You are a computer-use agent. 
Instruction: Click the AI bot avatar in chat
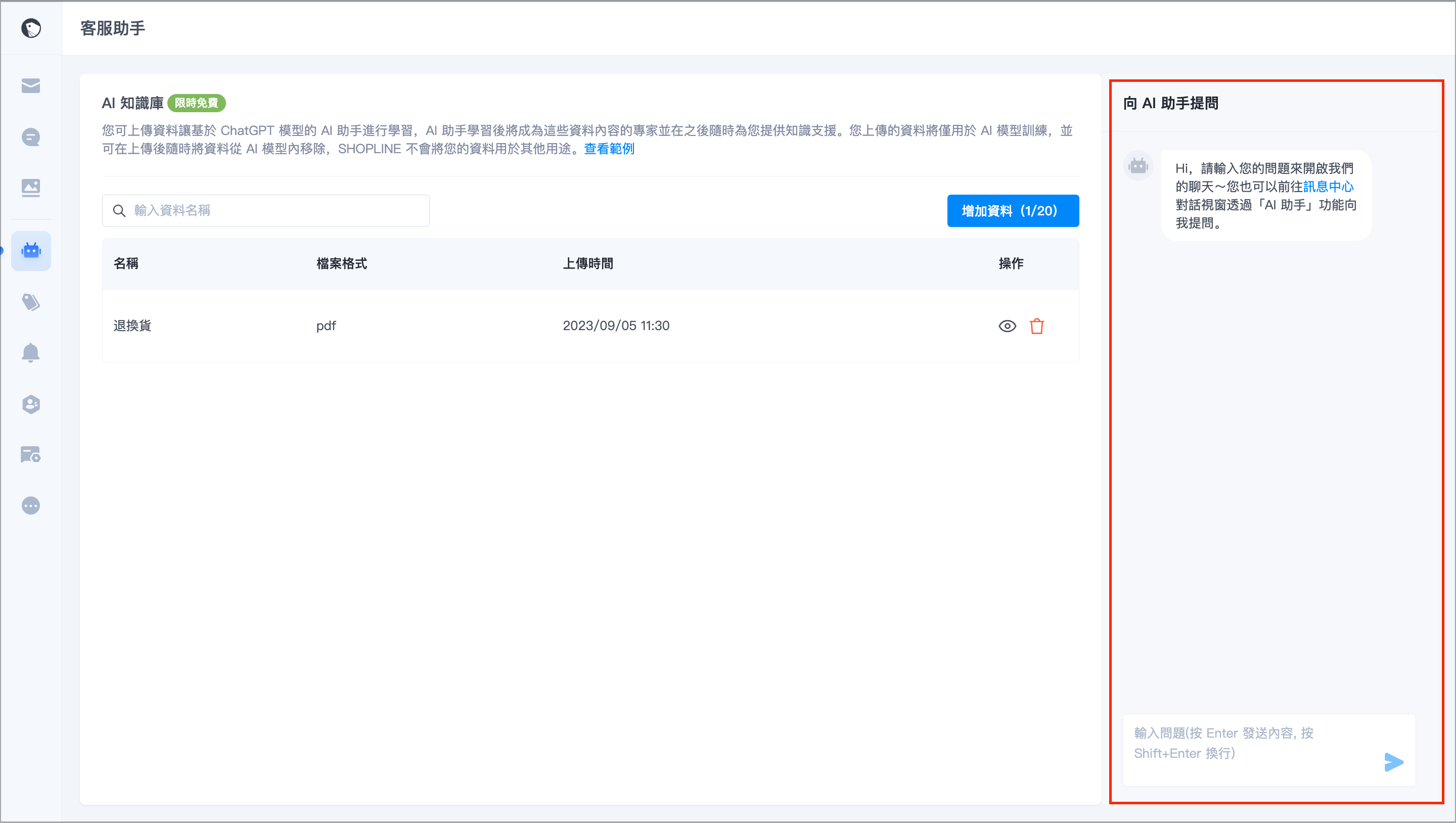tap(1138, 166)
